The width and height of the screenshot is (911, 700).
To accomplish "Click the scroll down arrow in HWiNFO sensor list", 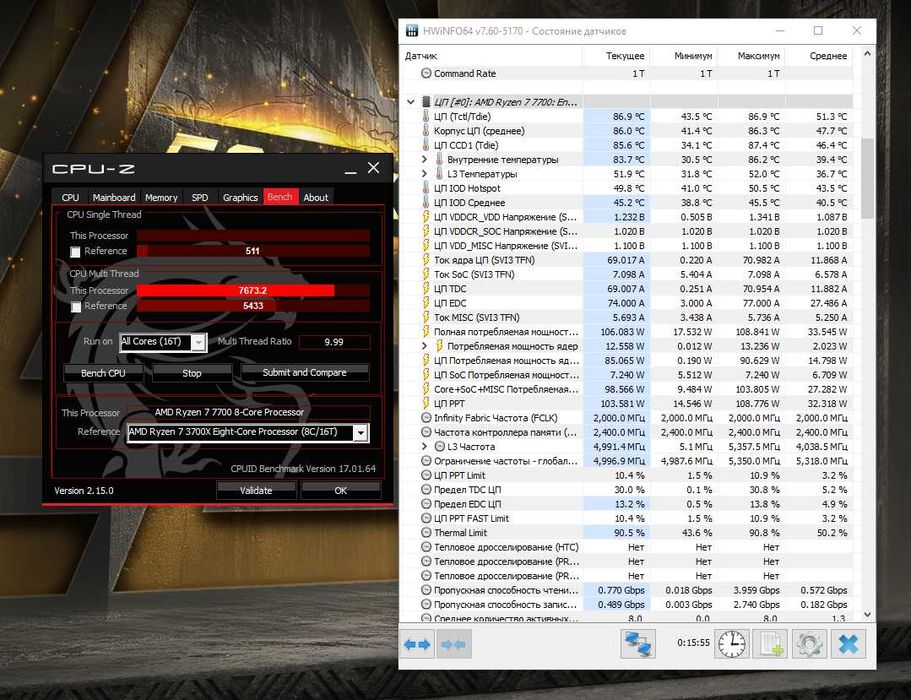I will tap(867, 614).
